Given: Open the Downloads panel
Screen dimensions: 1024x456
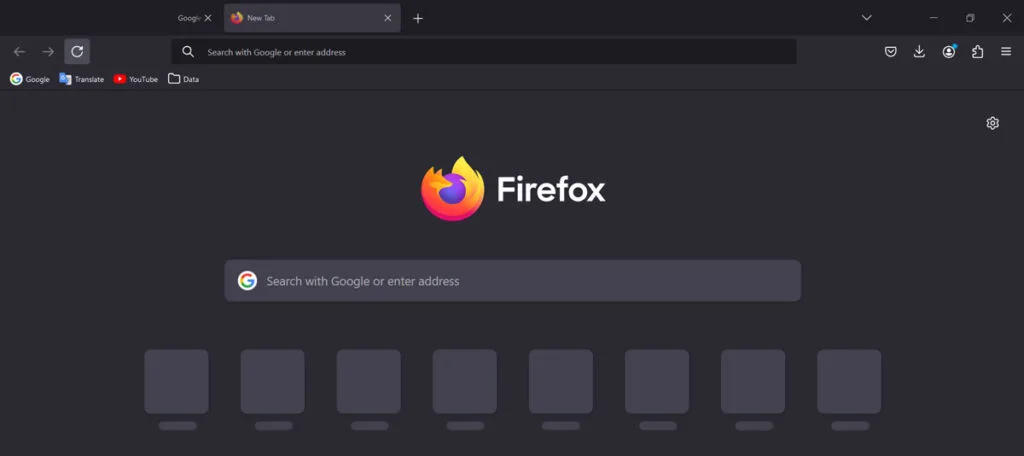Looking at the screenshot, I should tap(920, 52).
